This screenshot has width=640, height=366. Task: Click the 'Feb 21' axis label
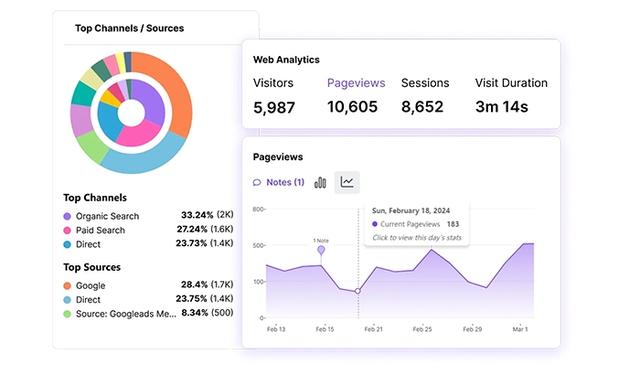click(x=373, y=329)
